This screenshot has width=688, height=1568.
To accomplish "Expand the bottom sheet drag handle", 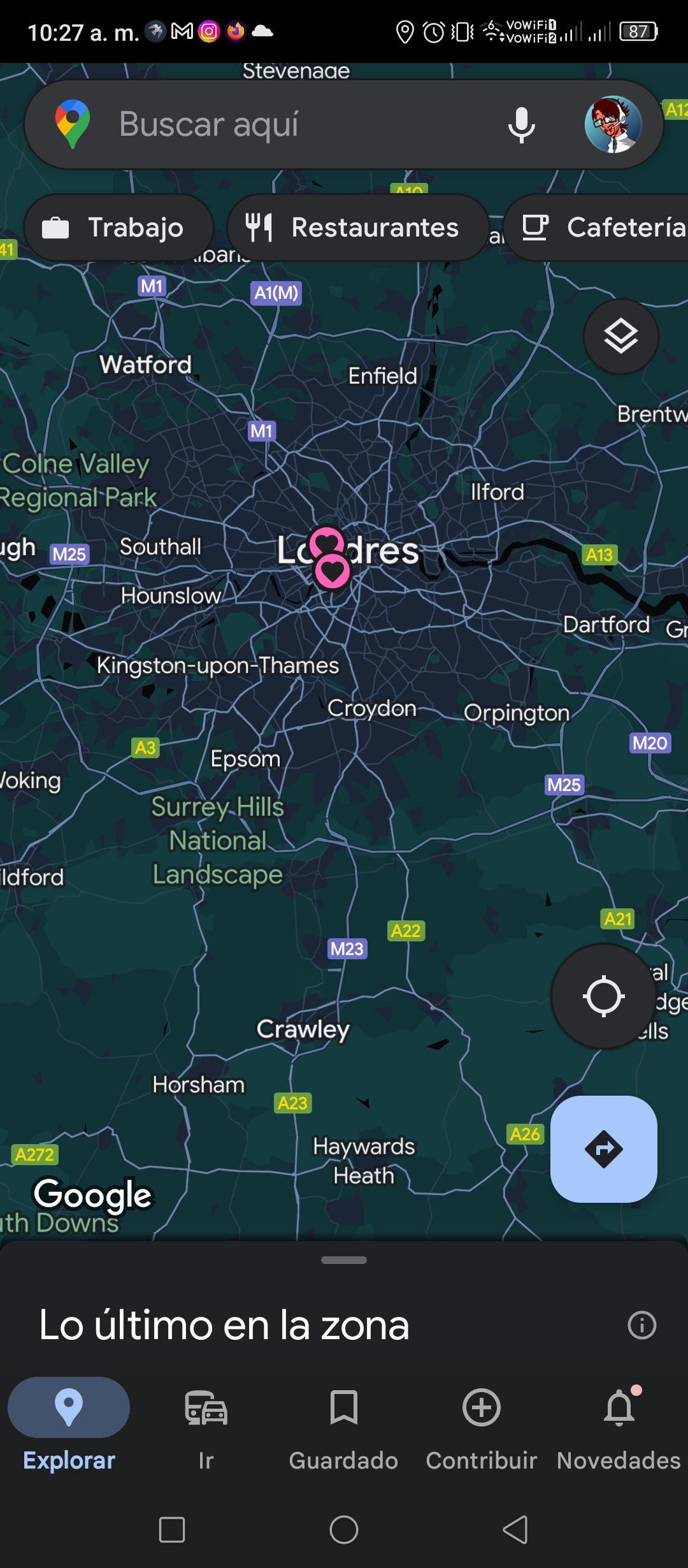I will [344, 1260].
